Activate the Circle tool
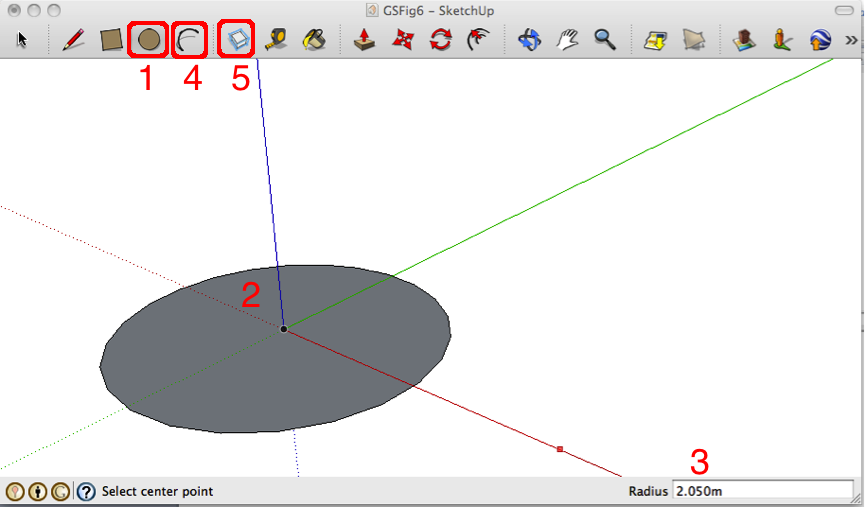The height and width of the screenshot is (507, 865). click(149, 40)
